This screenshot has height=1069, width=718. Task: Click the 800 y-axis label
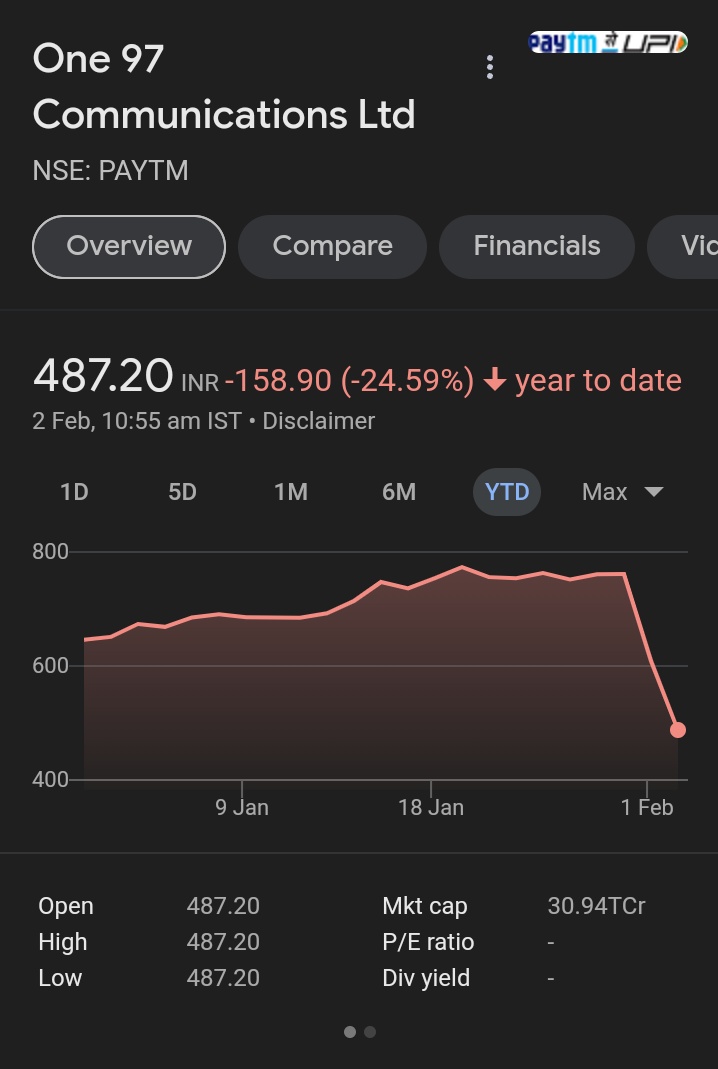point(50,552)
